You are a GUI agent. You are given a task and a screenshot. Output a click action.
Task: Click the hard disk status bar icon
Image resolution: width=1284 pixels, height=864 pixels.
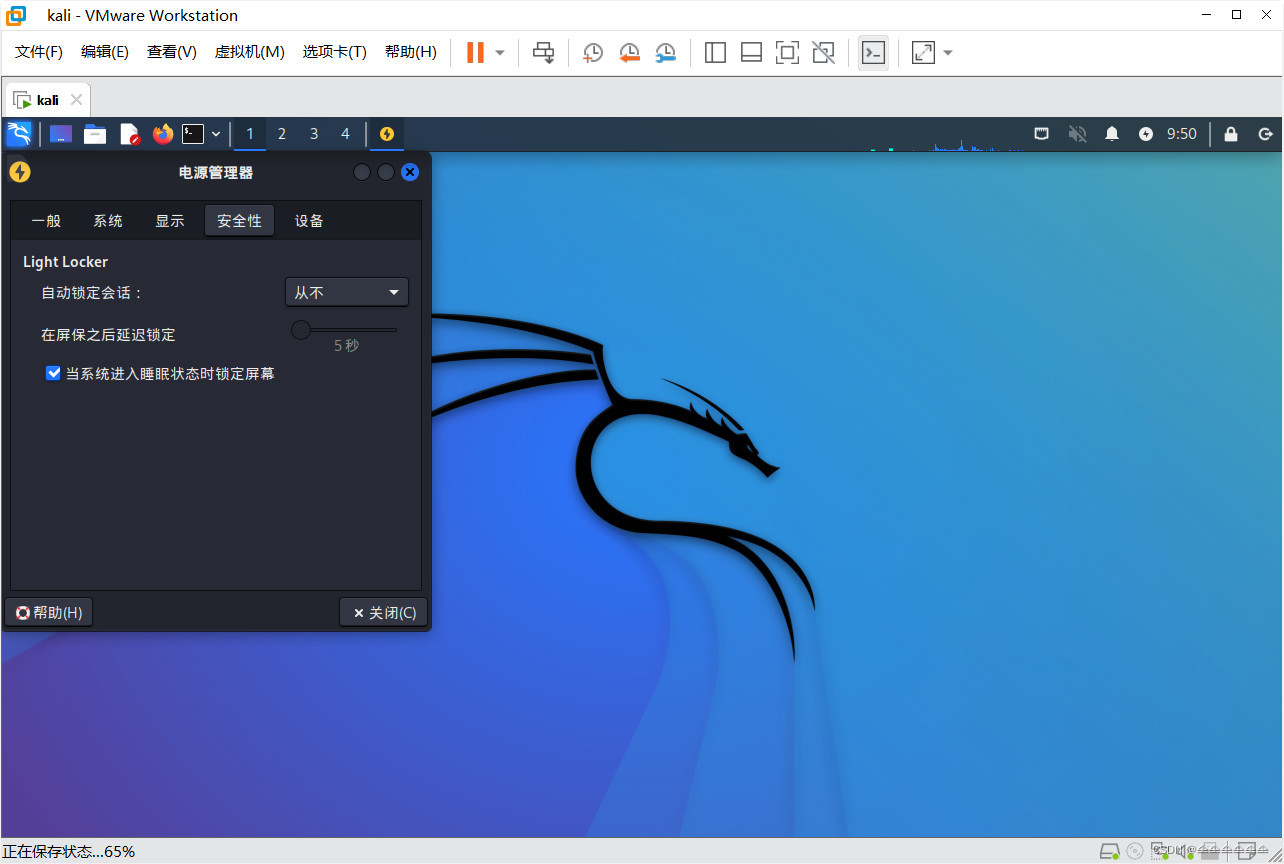(1110, 852)
